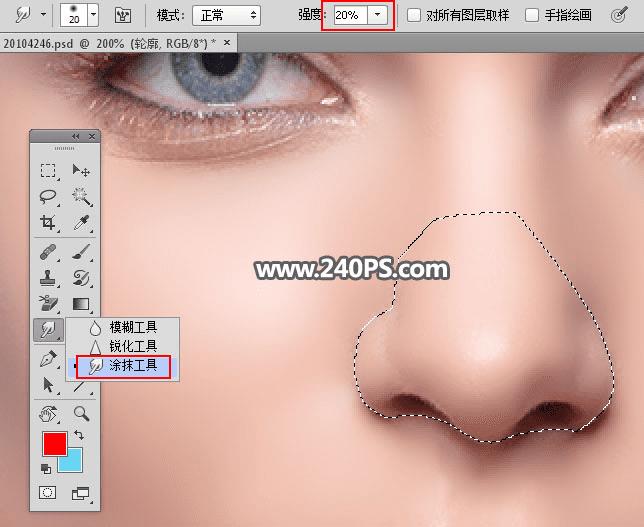Click the tablet pressure icon in options bar
This screenshot has width=644, height=527.
(x=619, y=15)
